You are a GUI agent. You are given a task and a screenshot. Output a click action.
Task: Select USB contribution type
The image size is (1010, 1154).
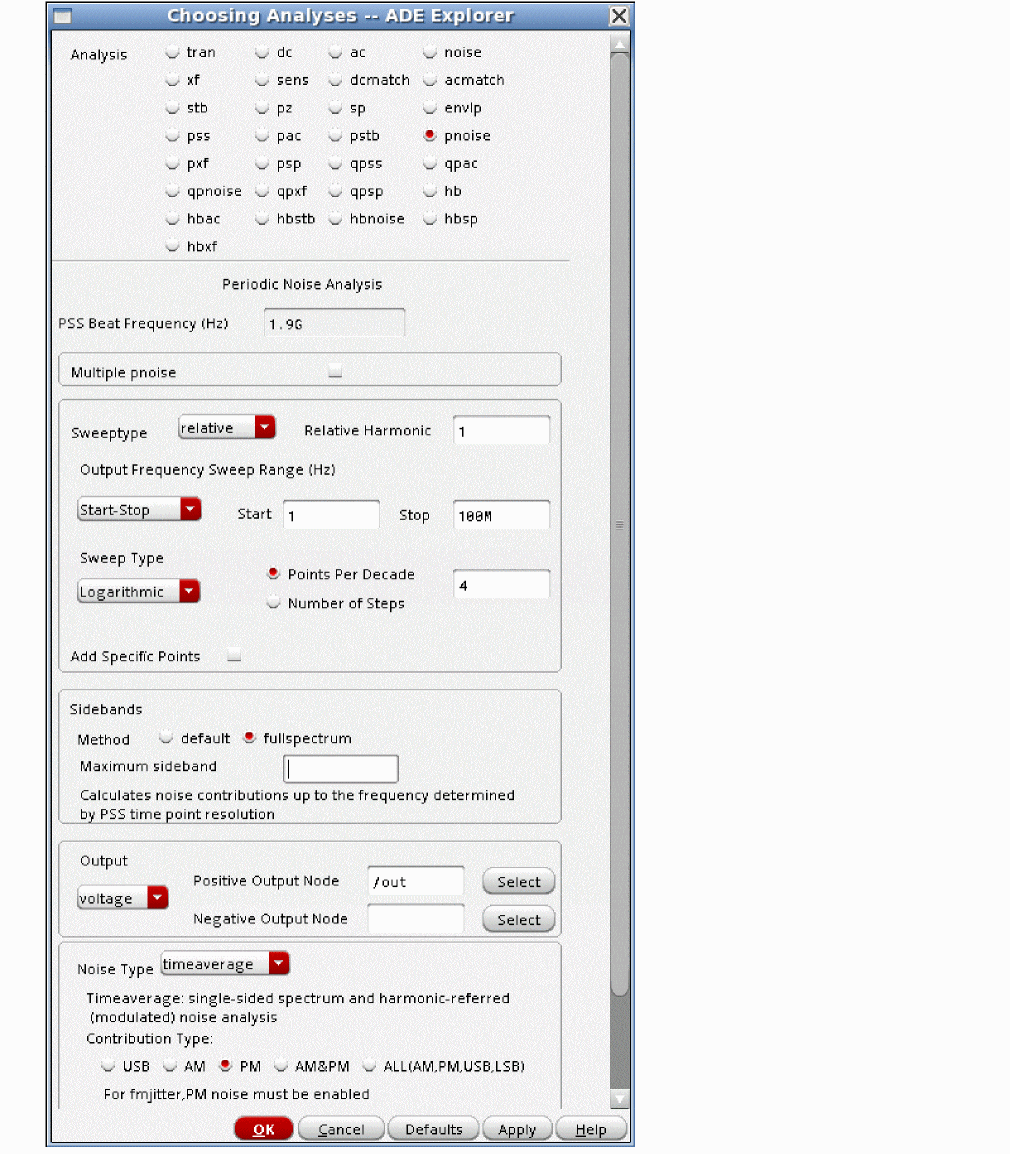(x=109, y=1066)
